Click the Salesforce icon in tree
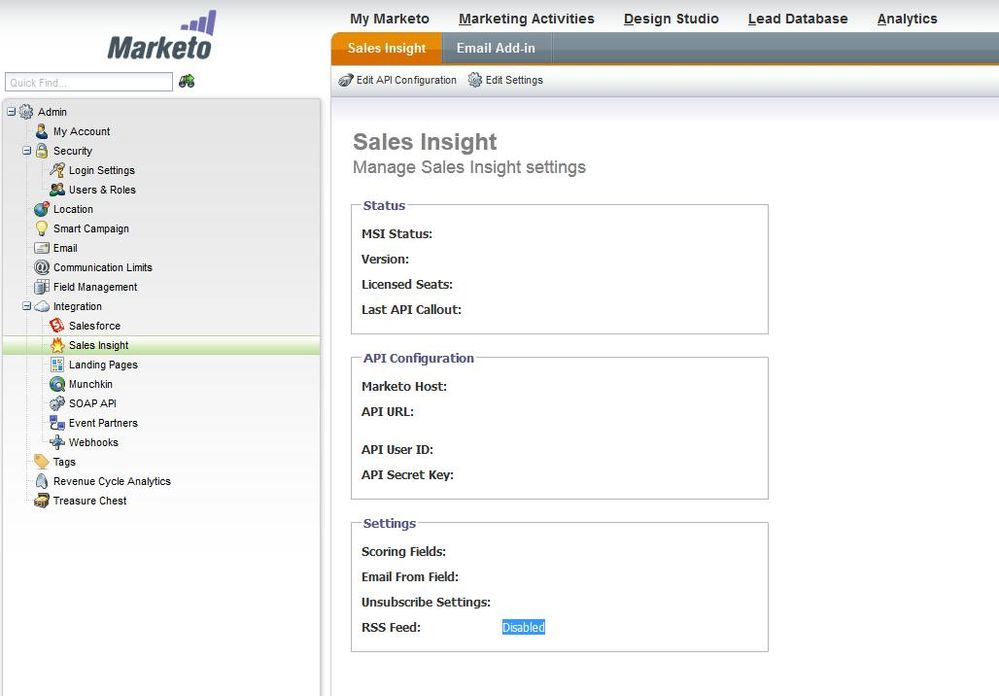Image resolution: width=999 pixels, height=696 pixels. 57,326
